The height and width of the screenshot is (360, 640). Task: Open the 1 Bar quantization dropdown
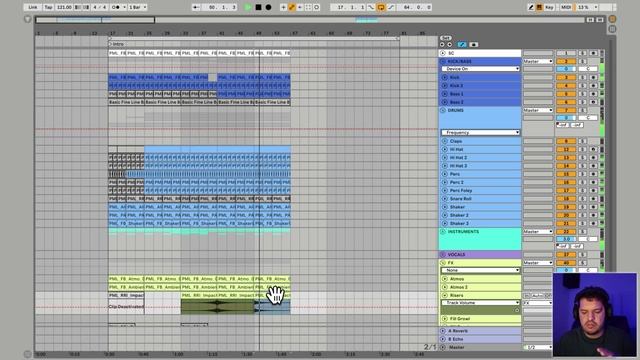[138, 7]
